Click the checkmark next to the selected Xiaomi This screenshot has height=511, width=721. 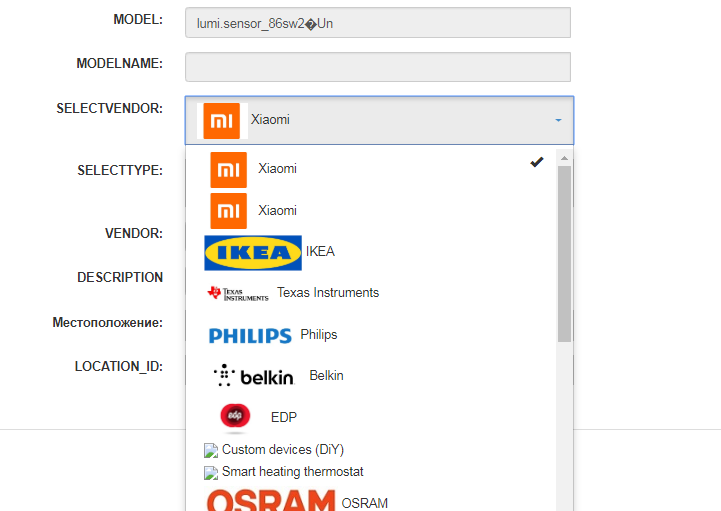[x=537, y=162]
